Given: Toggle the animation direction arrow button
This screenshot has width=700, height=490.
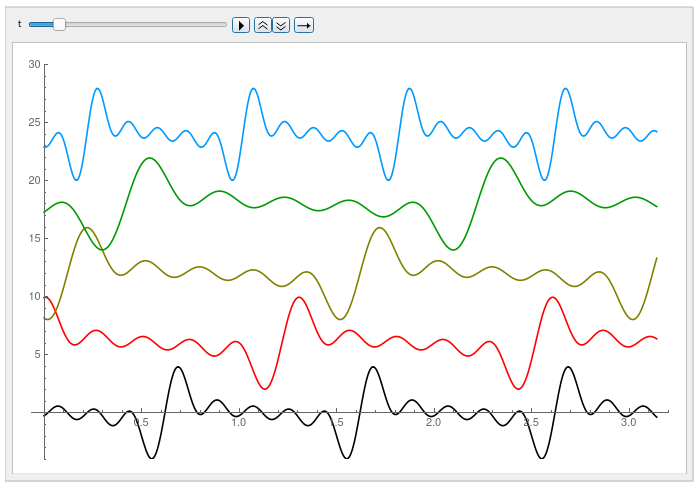Looking at the screenshot, I should [304, 25].
